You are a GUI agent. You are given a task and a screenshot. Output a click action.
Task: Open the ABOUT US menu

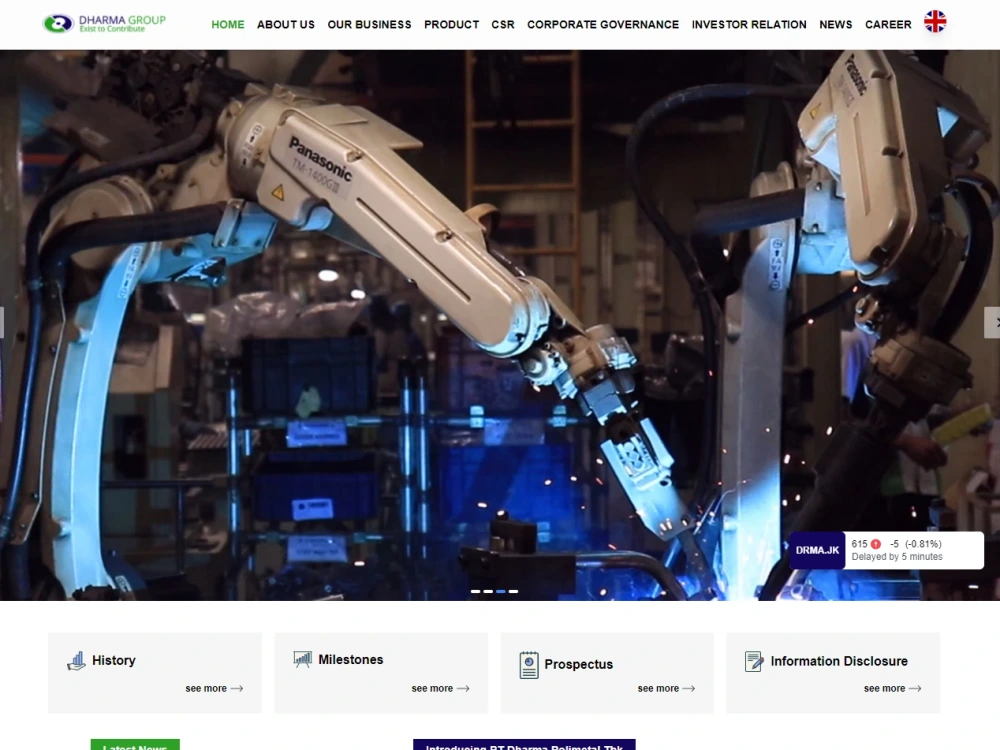286,24
